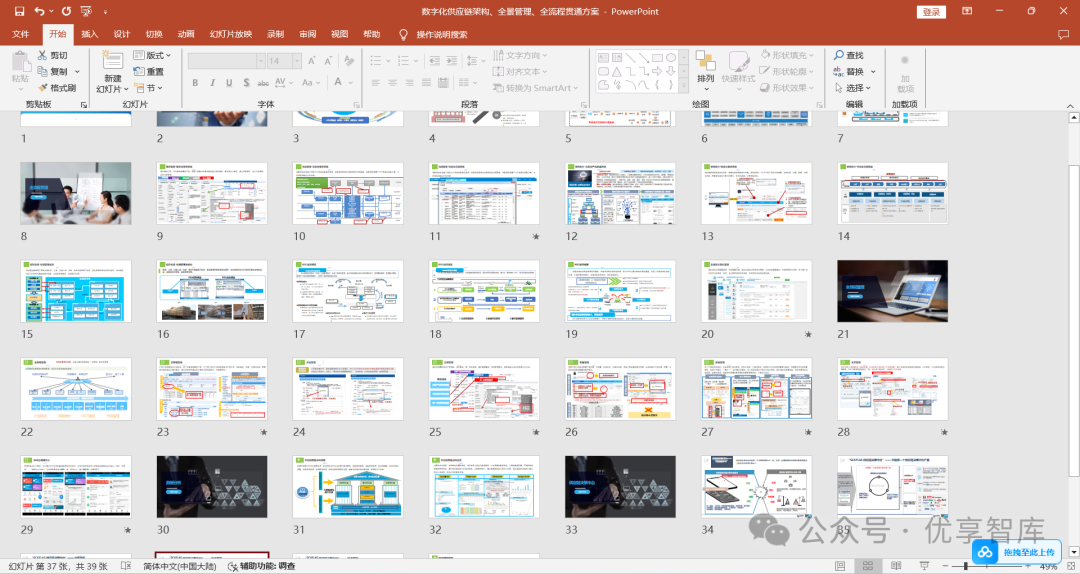Open the Shape Fill (形状填充) dropdown
This screenshot has height=574, width=1080.
(x=789, y=54)
